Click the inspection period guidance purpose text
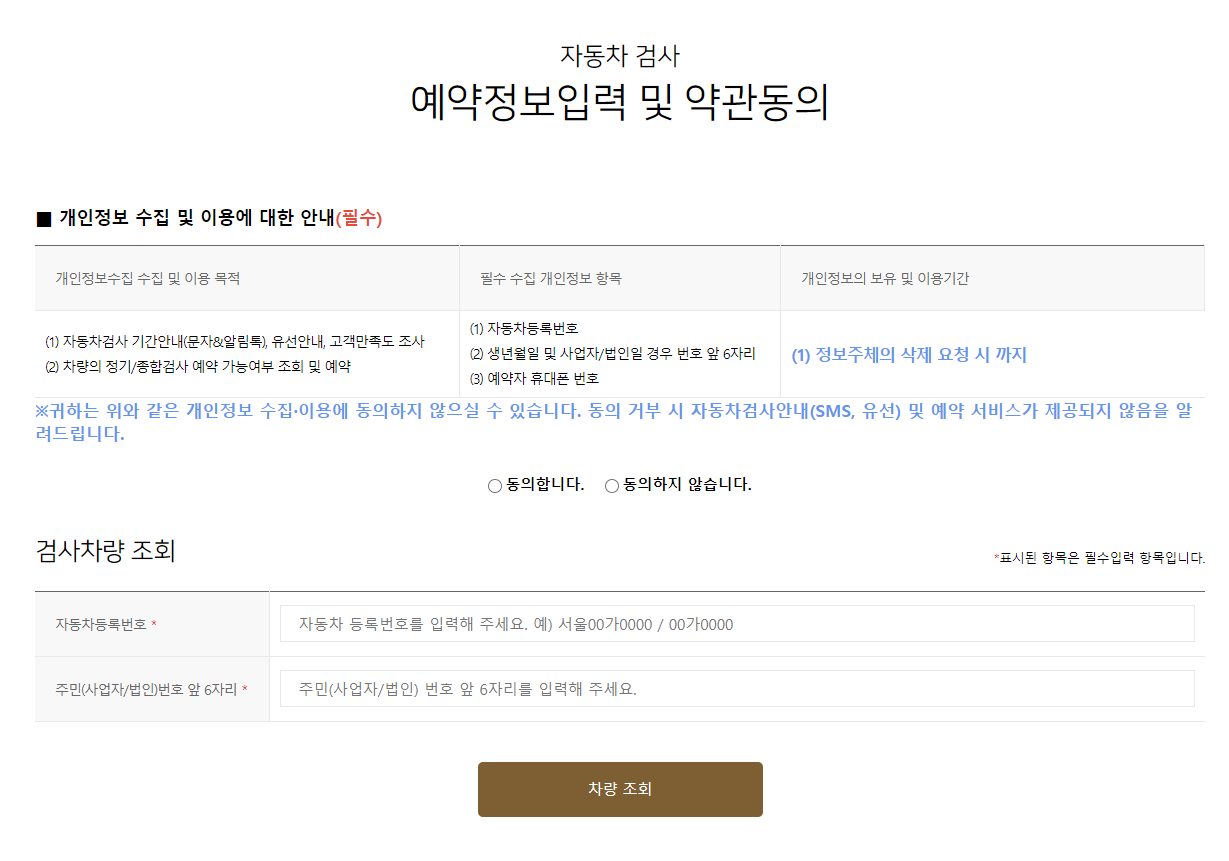Screen dimensions: 1229x861 click(x=237, y=340)
